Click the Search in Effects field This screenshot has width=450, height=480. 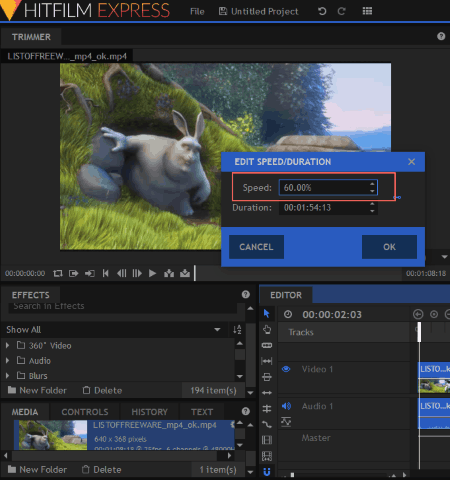[123, 306]
